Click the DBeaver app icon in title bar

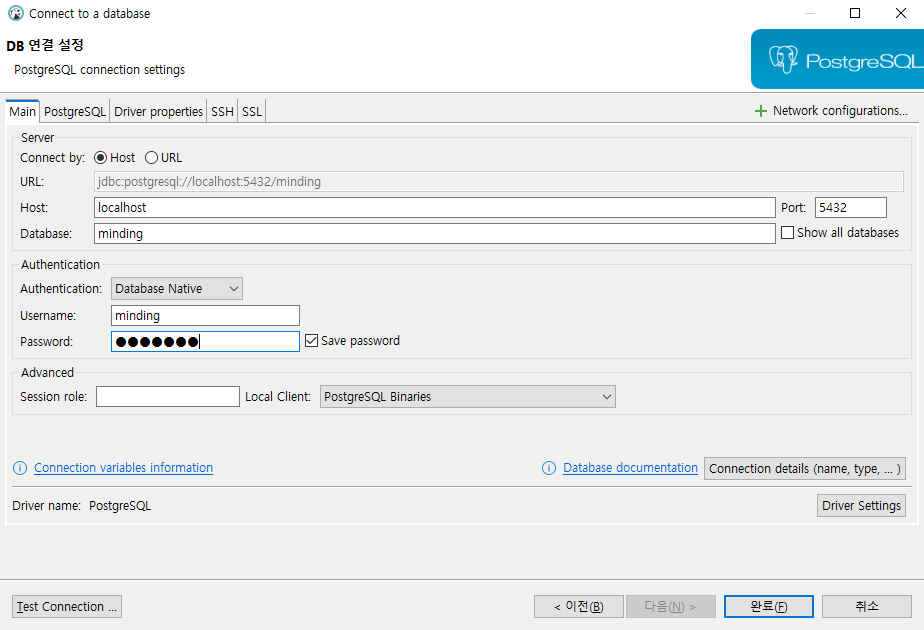(x=16, y=13)
